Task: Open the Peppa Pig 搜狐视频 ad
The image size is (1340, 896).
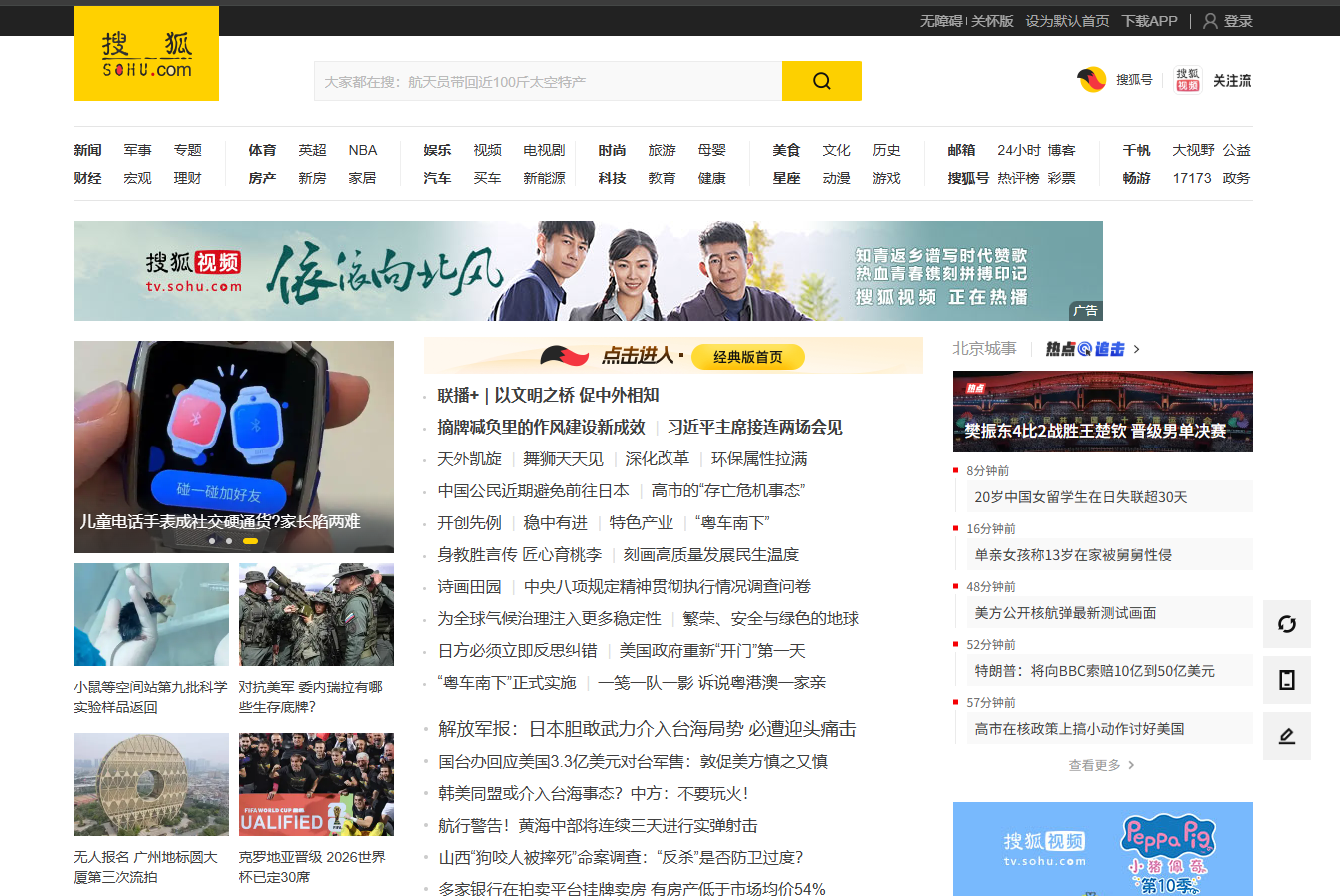Action: 1103,849
